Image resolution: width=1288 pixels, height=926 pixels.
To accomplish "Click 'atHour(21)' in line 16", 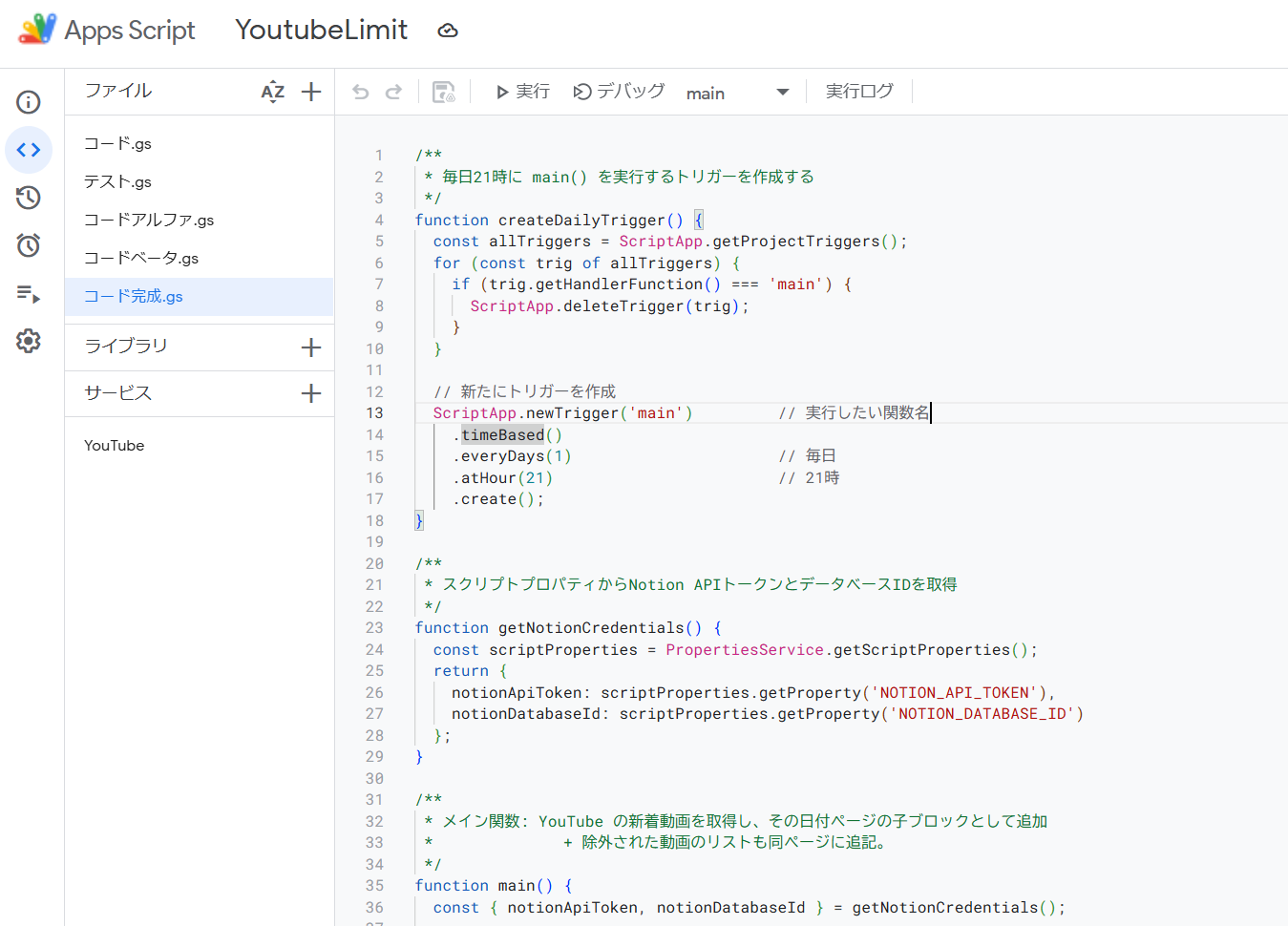I will 507,478.
